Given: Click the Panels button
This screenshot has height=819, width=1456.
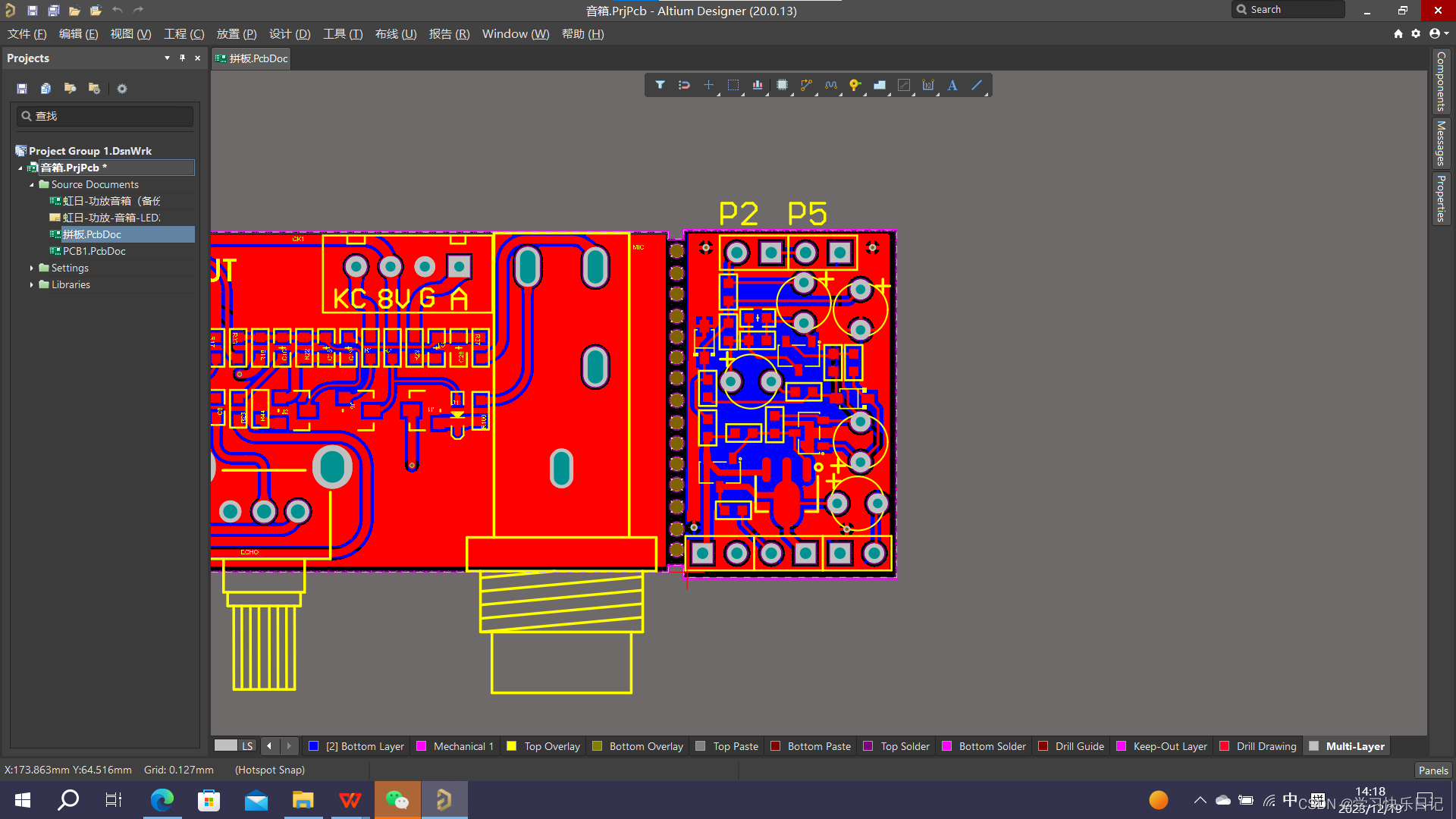Looking at the screenshot, I should pos(1432,770).
